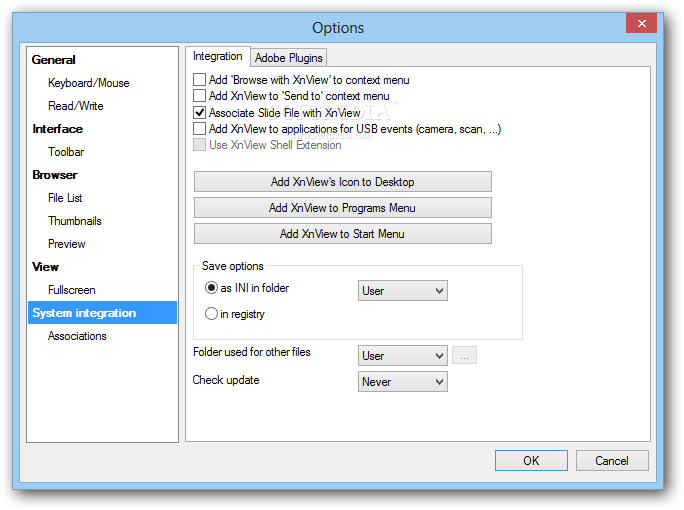The height and width of the screenshot is (510, 684).
Task: Enable XnView for USB events checkbox
Action: tap(199, 129)
